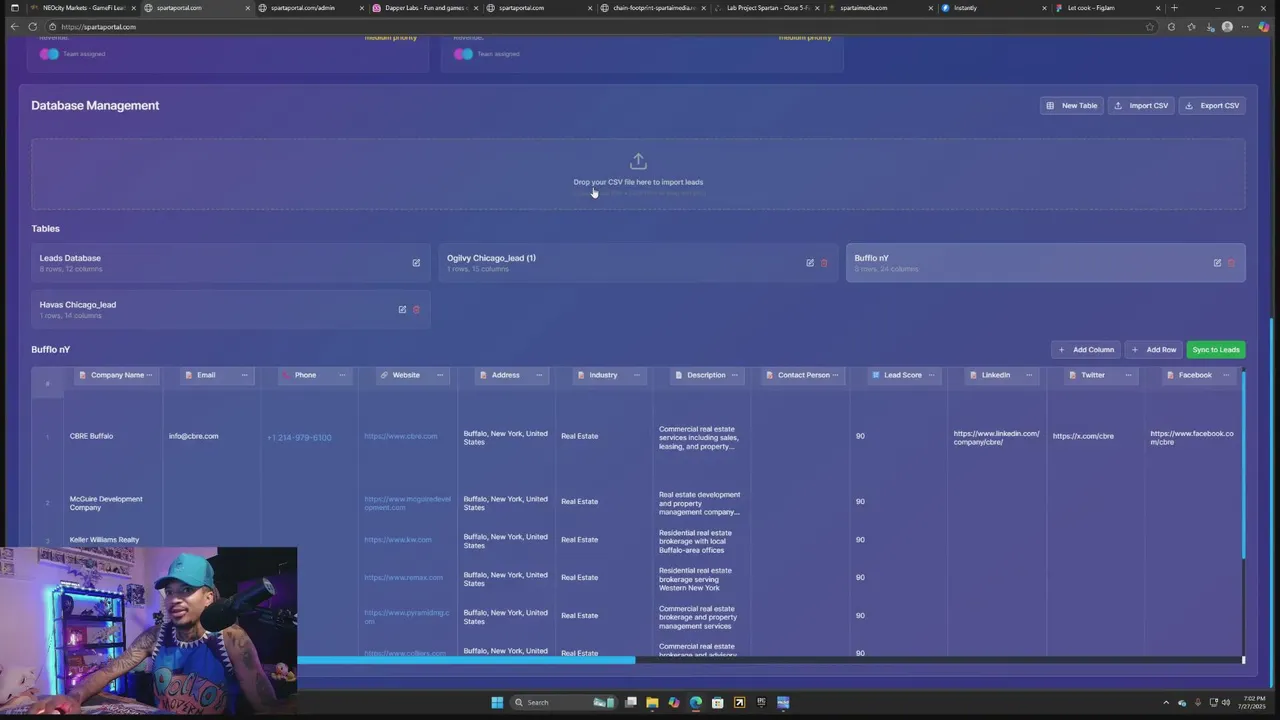Open Lead Score column options menu
The image size is (1280, 720).
(x=932, y=375)
